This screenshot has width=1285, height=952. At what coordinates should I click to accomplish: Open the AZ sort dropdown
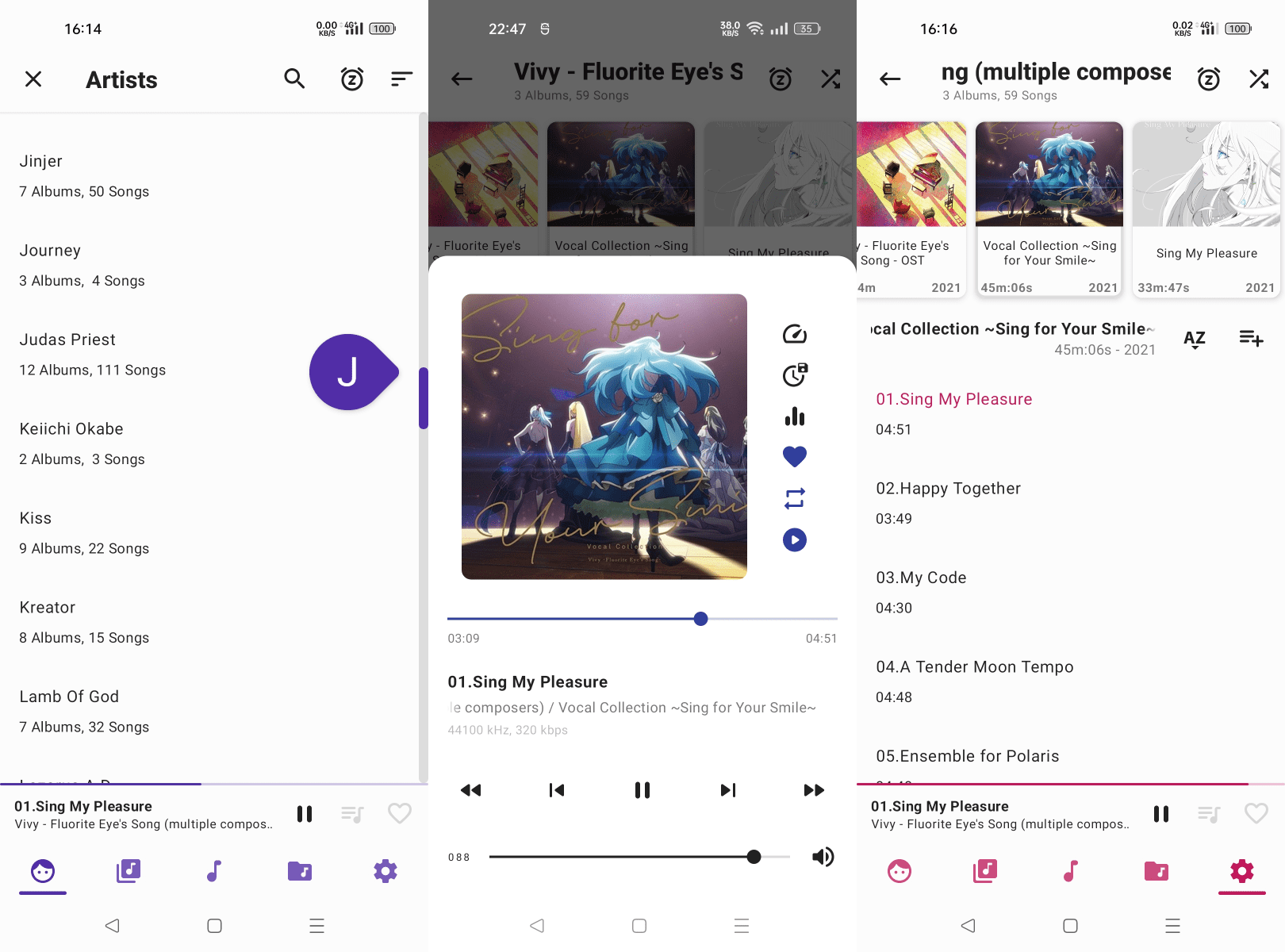tap(1195, 340)
